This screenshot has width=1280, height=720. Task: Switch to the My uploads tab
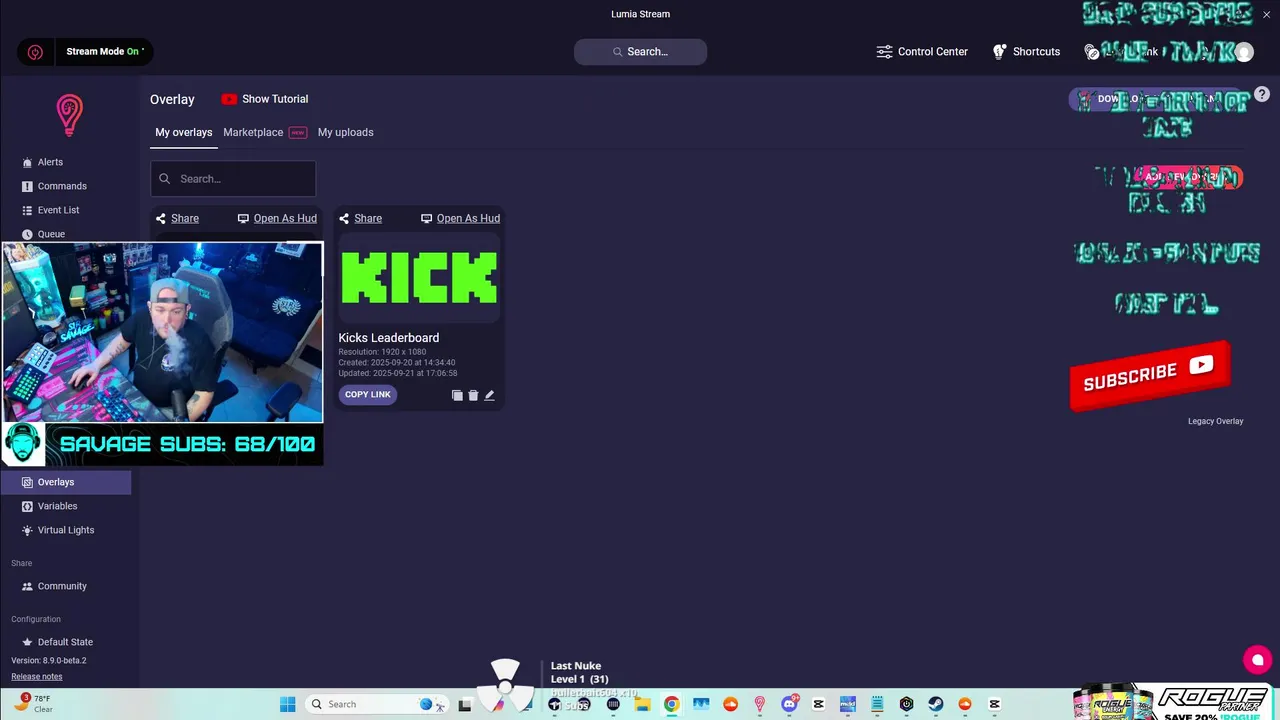tap(345, 132)
